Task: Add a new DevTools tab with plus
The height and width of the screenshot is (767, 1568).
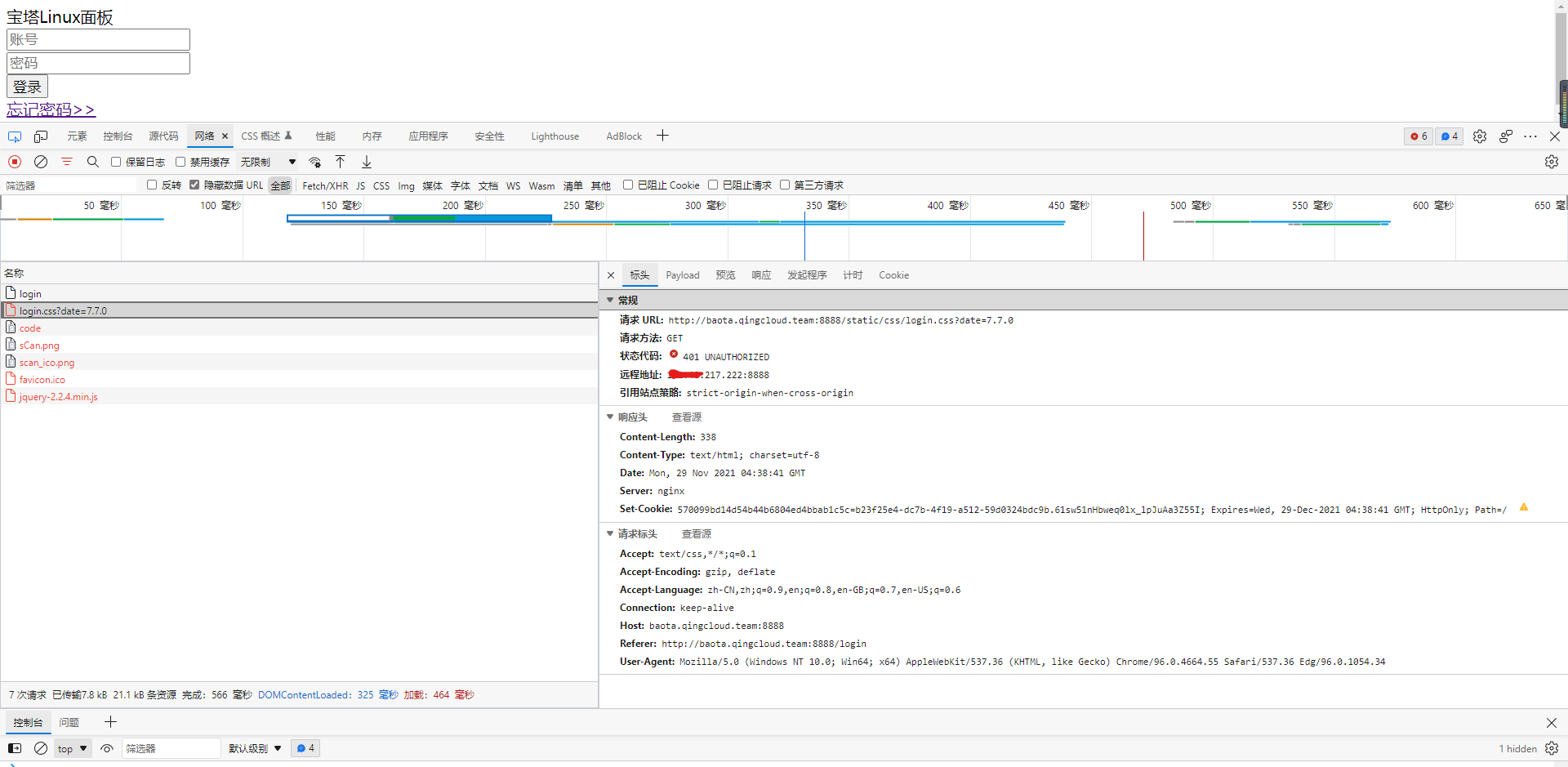Action: click(x=662, y=136)
